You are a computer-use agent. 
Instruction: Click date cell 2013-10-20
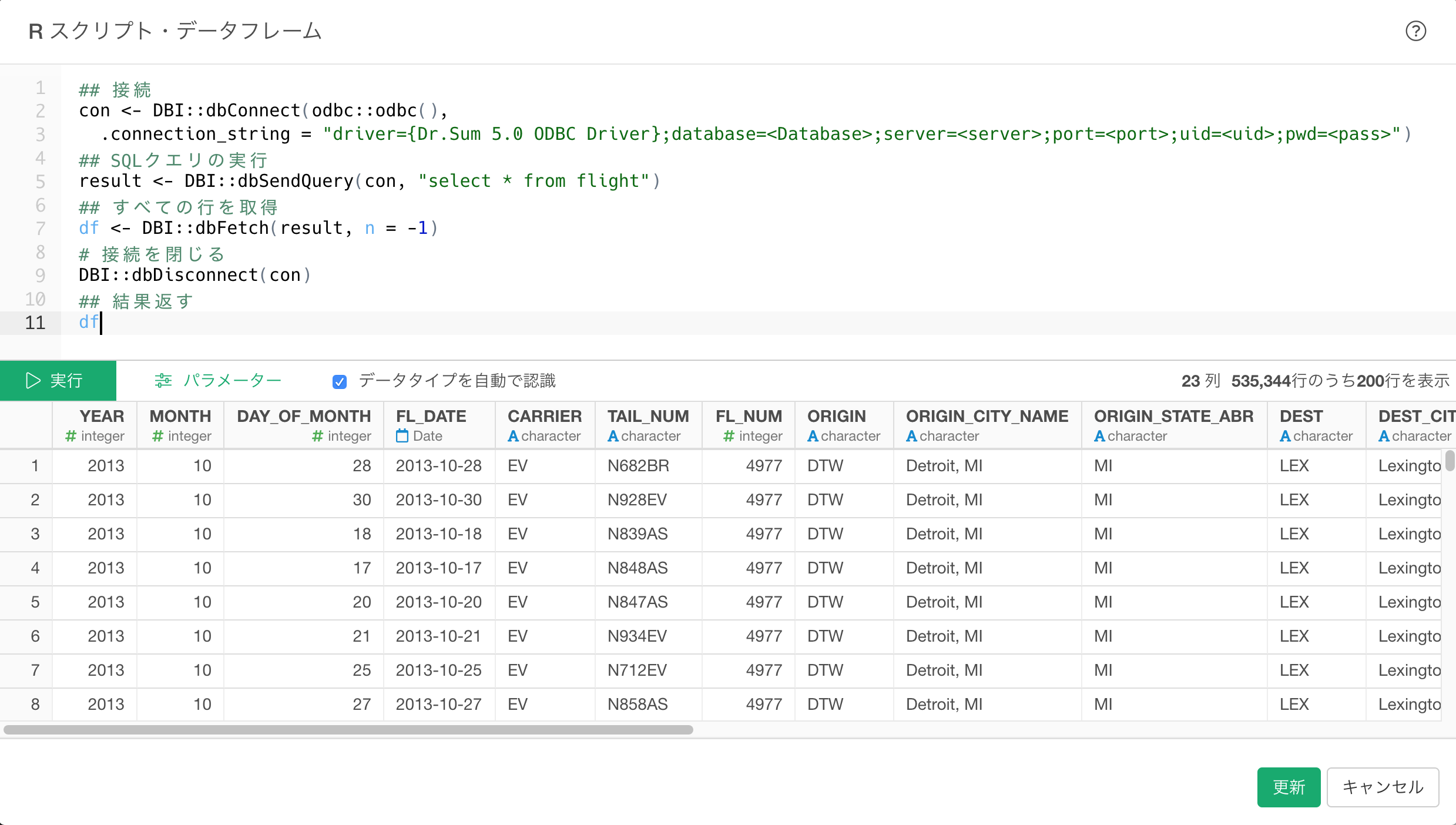(x=439, y=602)
